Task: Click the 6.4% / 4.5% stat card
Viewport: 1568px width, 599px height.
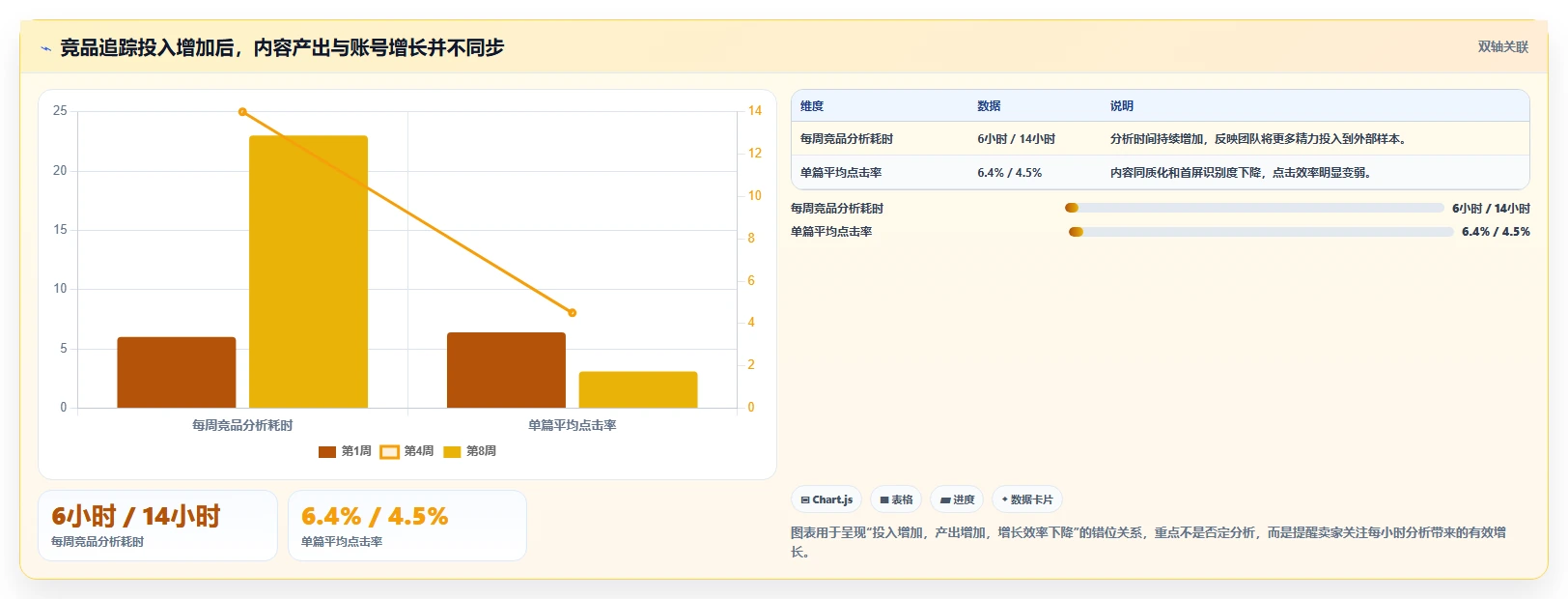Action: [x=407, y=526]
